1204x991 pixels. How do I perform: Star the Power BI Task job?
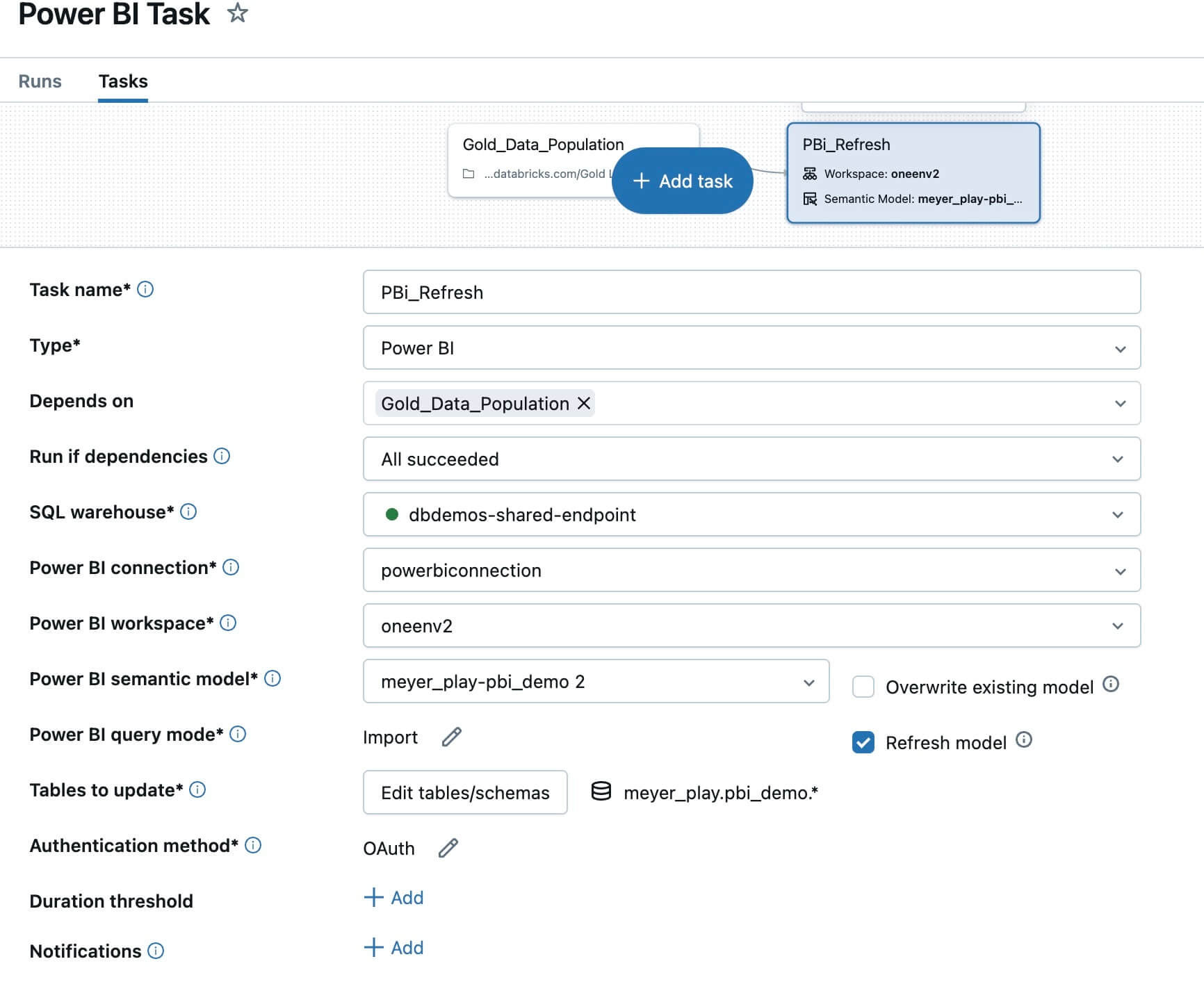tap(238, 13)
